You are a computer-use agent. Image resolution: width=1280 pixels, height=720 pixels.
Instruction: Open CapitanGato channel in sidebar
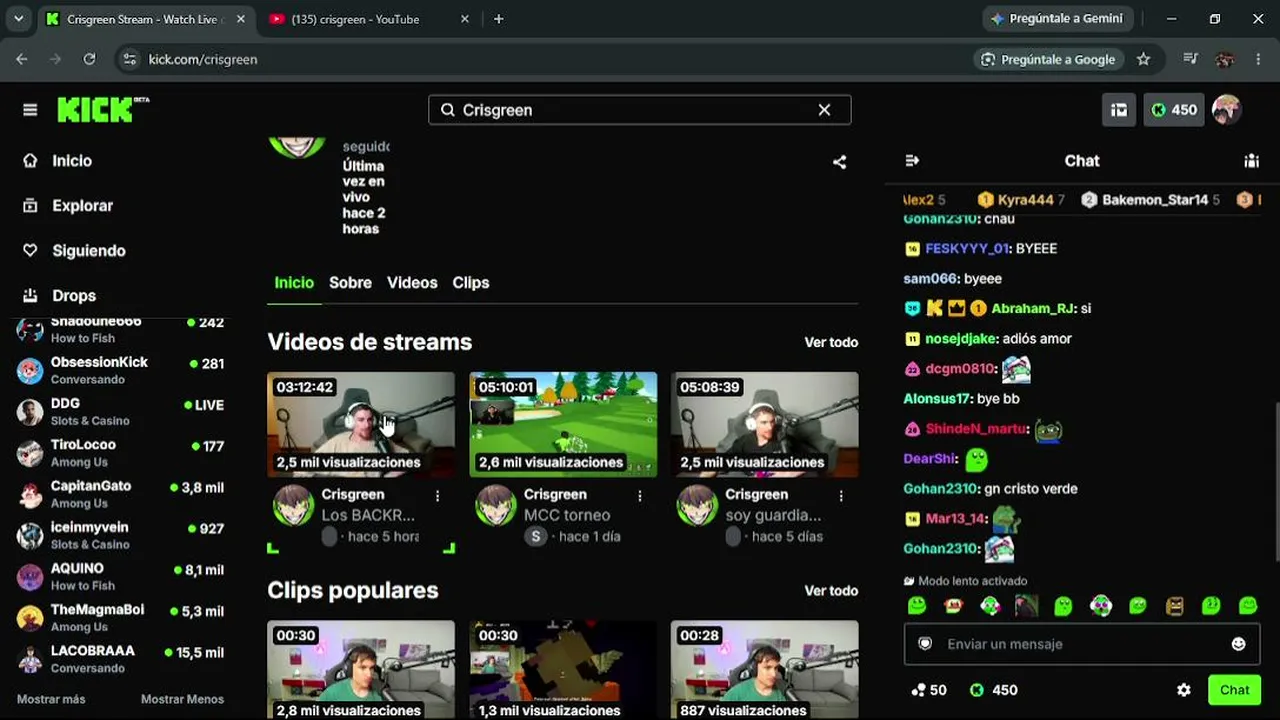click(x=120, y=494)
